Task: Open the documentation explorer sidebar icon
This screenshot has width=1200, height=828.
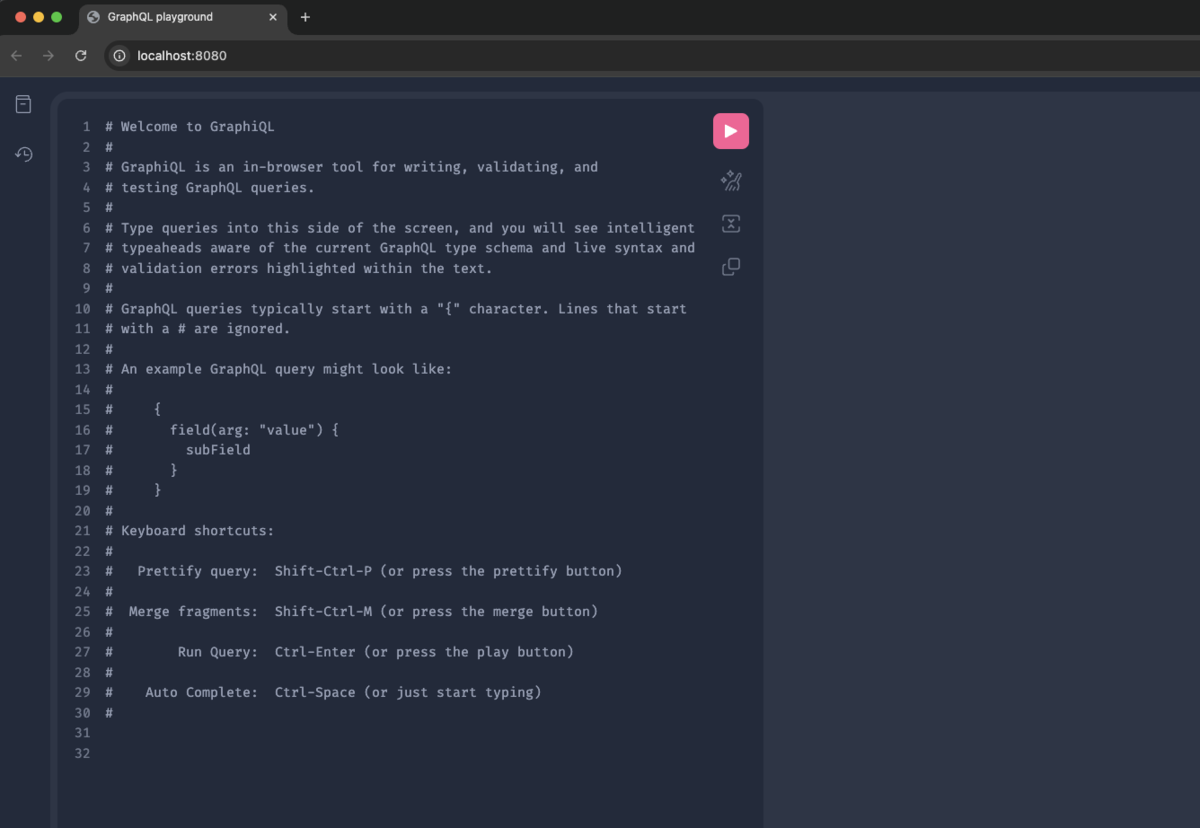Action: pos(23,104)
